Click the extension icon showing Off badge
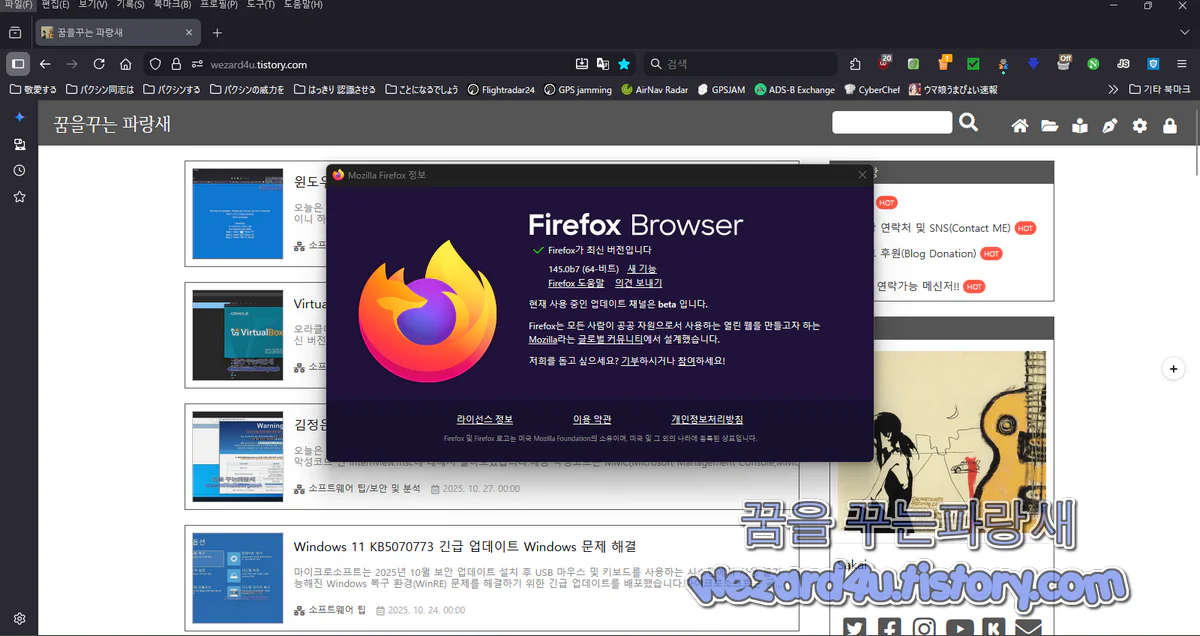Viewport: 1200px width, 636px height. tap(1064, 63)
